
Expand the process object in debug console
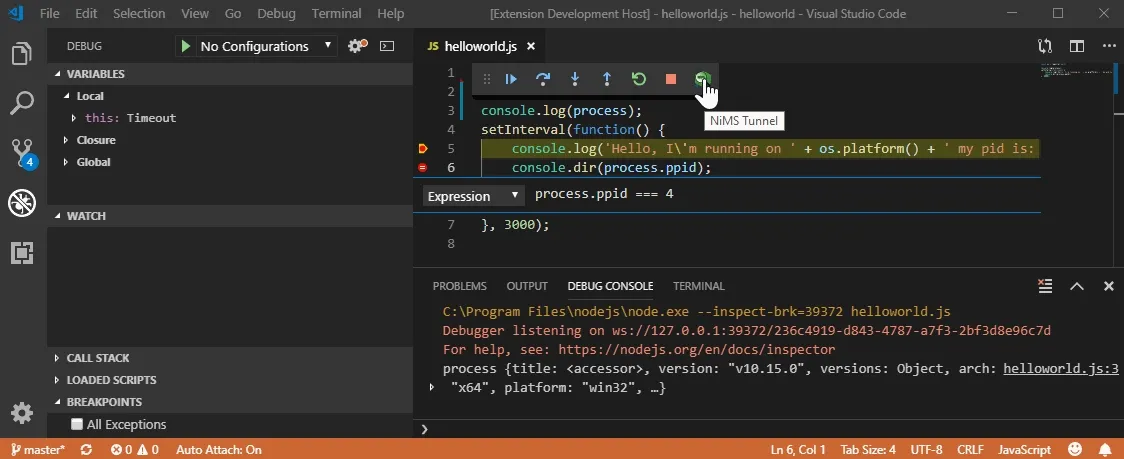(x=432, y=387)
